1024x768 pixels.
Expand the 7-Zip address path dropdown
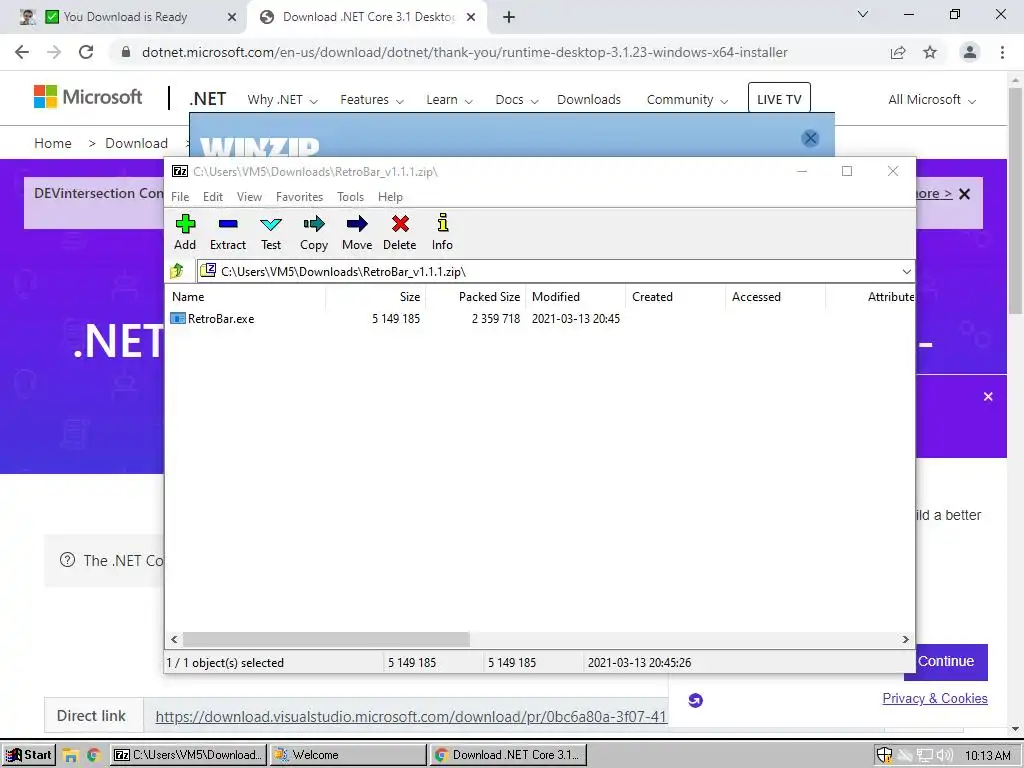tap(906, 272)
